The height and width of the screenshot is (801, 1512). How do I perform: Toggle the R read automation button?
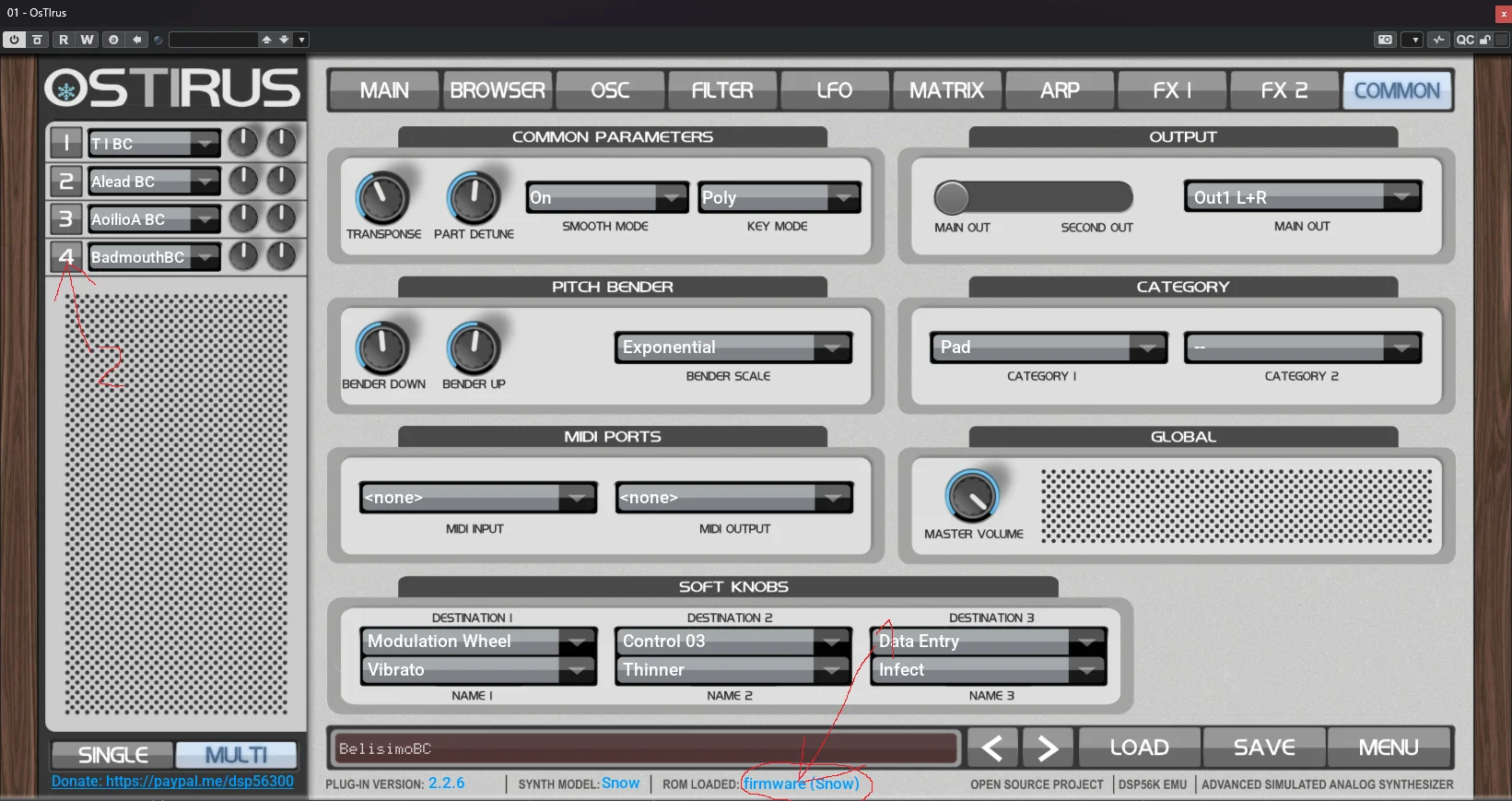(x=64, y=40)
